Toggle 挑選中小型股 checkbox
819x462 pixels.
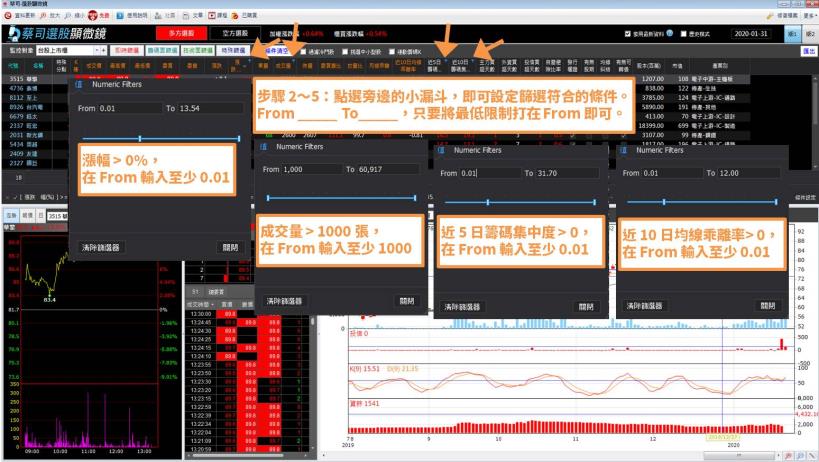[x=345, y=52]
